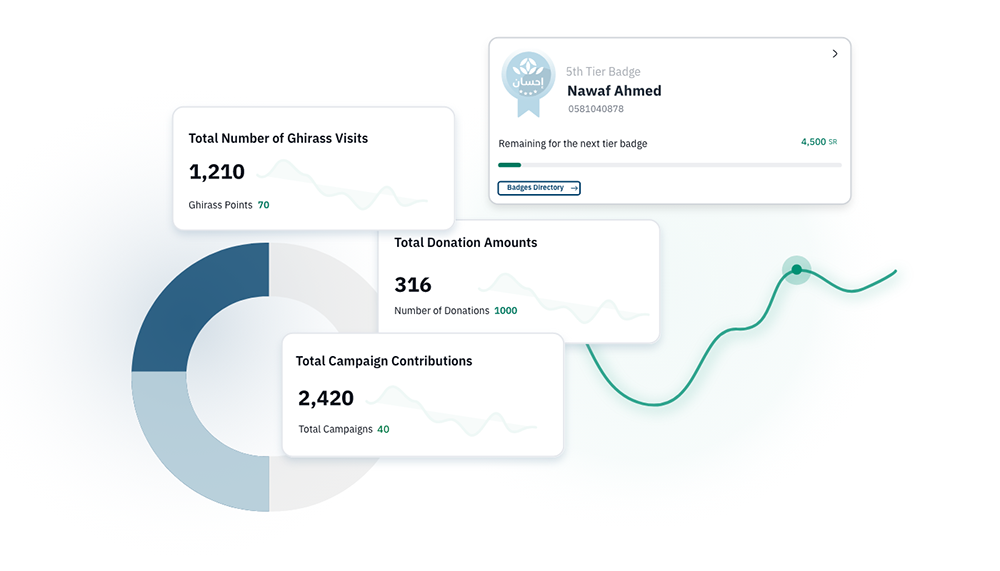Image resolution: width=1000 pixels, height=571 pixels.
Task: Select the green line chart data point
Action: coord(797,270)
